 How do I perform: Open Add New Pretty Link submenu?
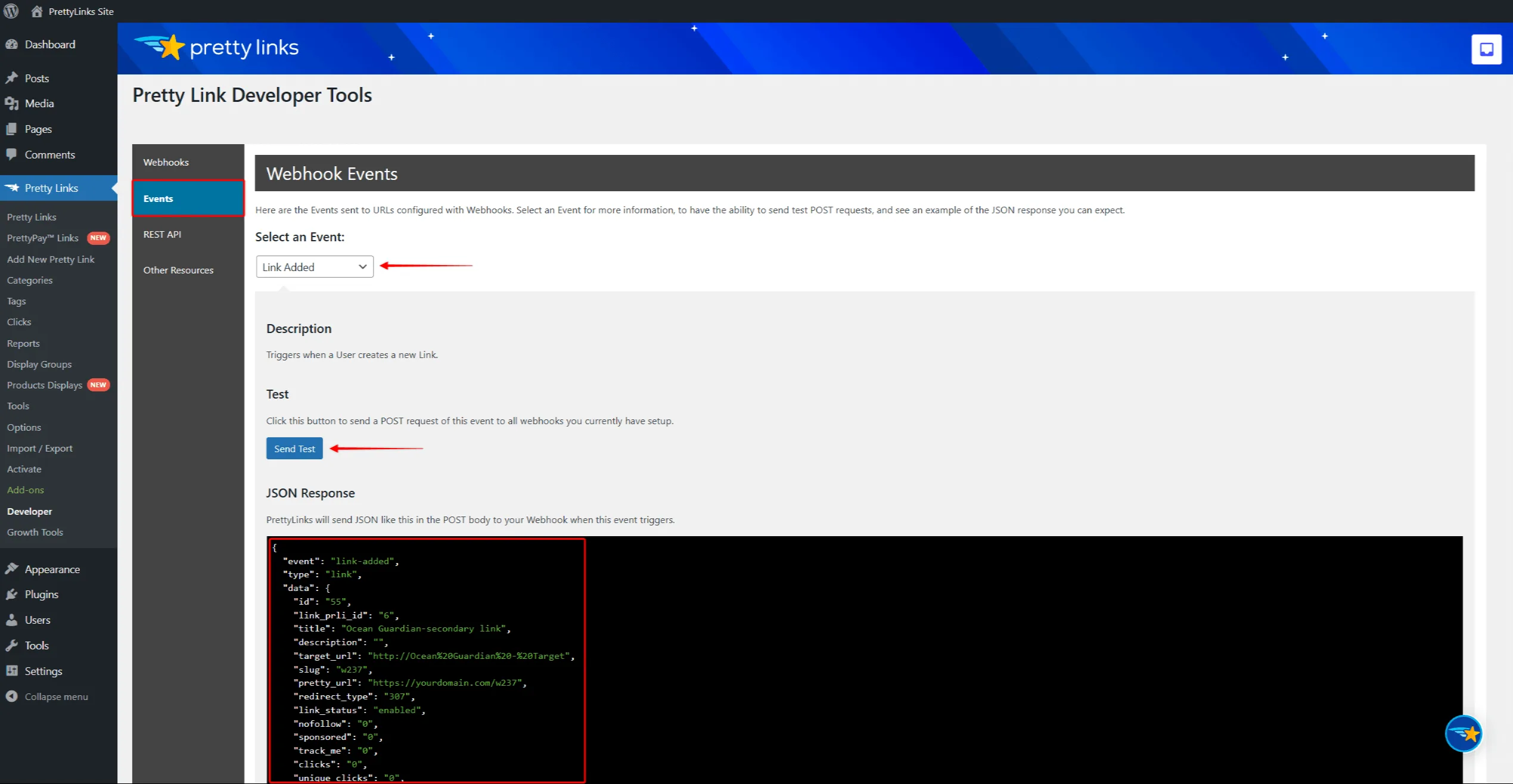tap(51, 259)
